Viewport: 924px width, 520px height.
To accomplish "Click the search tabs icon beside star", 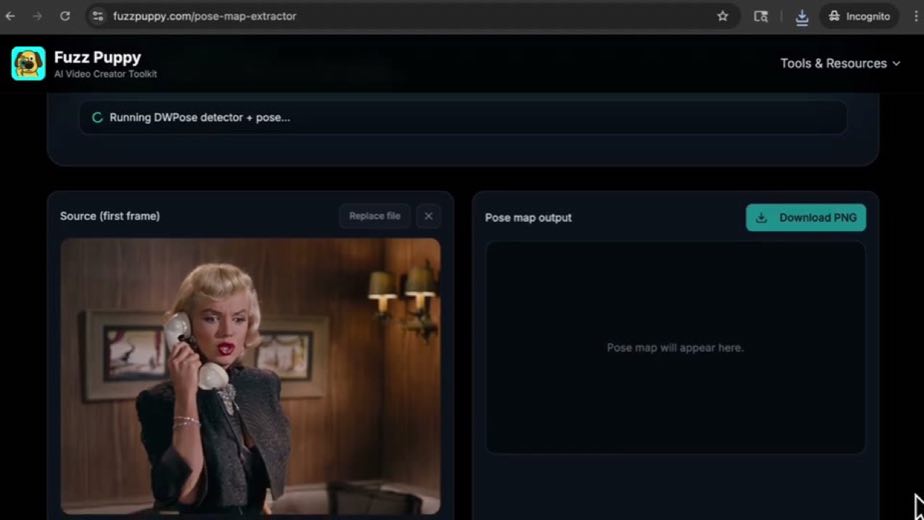I will pos(761,17).
